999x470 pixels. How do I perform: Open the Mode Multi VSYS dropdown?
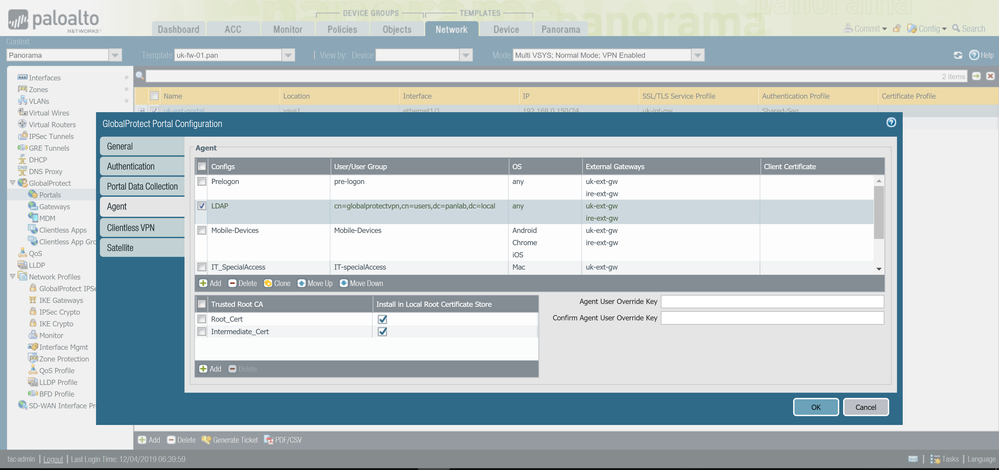[x=697, y=55]
